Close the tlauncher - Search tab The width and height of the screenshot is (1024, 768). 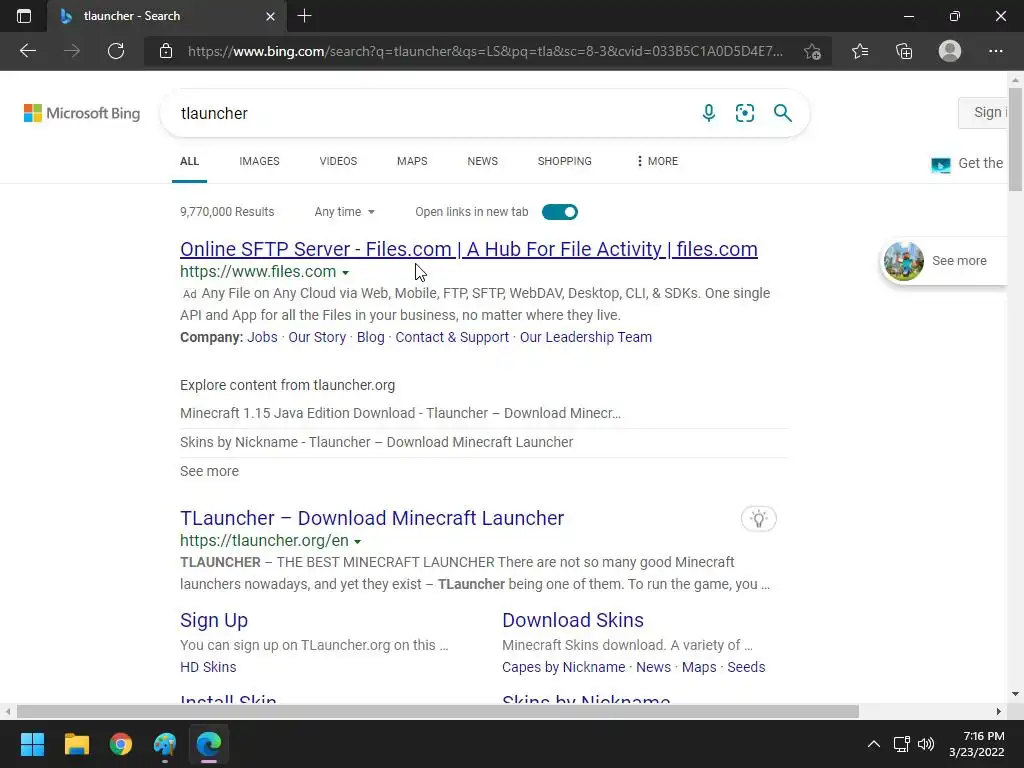coord(270,16)
